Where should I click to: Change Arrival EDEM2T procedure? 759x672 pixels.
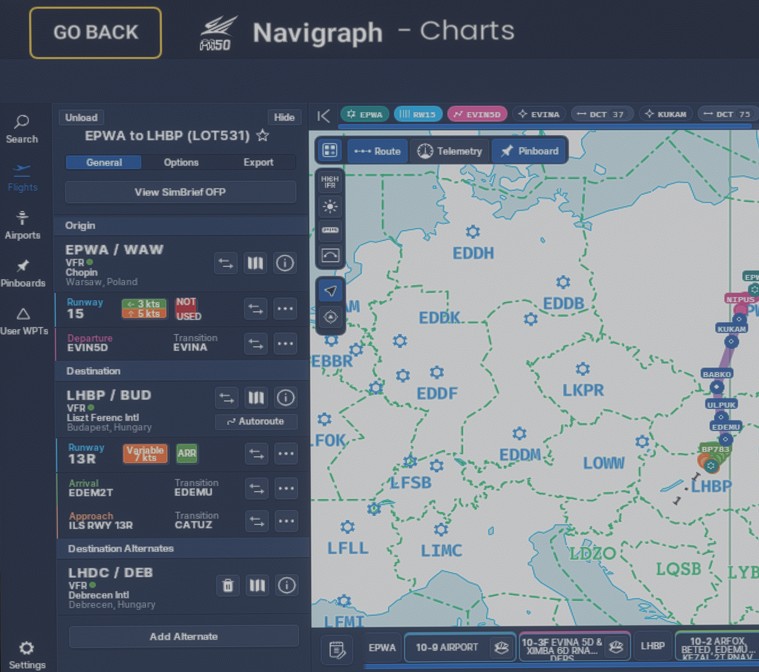point(257,489)
